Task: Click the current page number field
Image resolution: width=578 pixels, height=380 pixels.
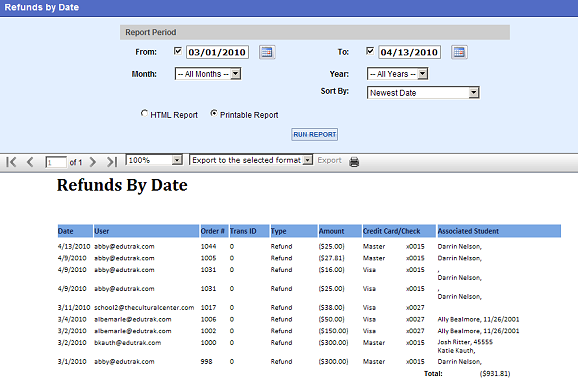Action: (56, 162)
